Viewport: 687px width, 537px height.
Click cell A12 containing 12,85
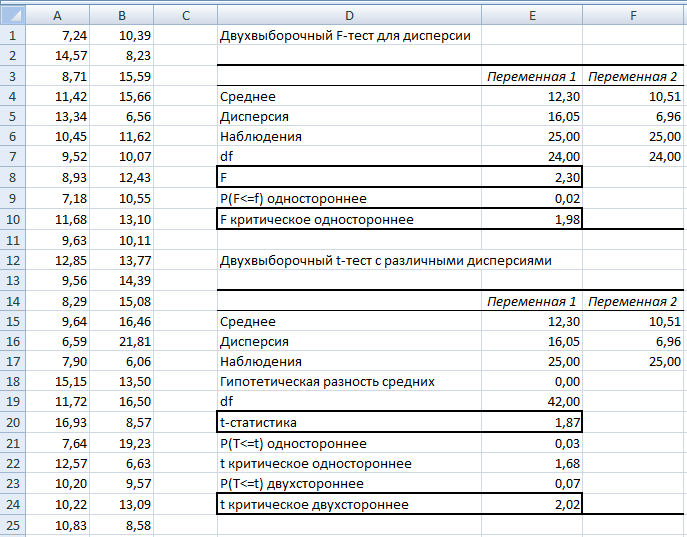57,261
